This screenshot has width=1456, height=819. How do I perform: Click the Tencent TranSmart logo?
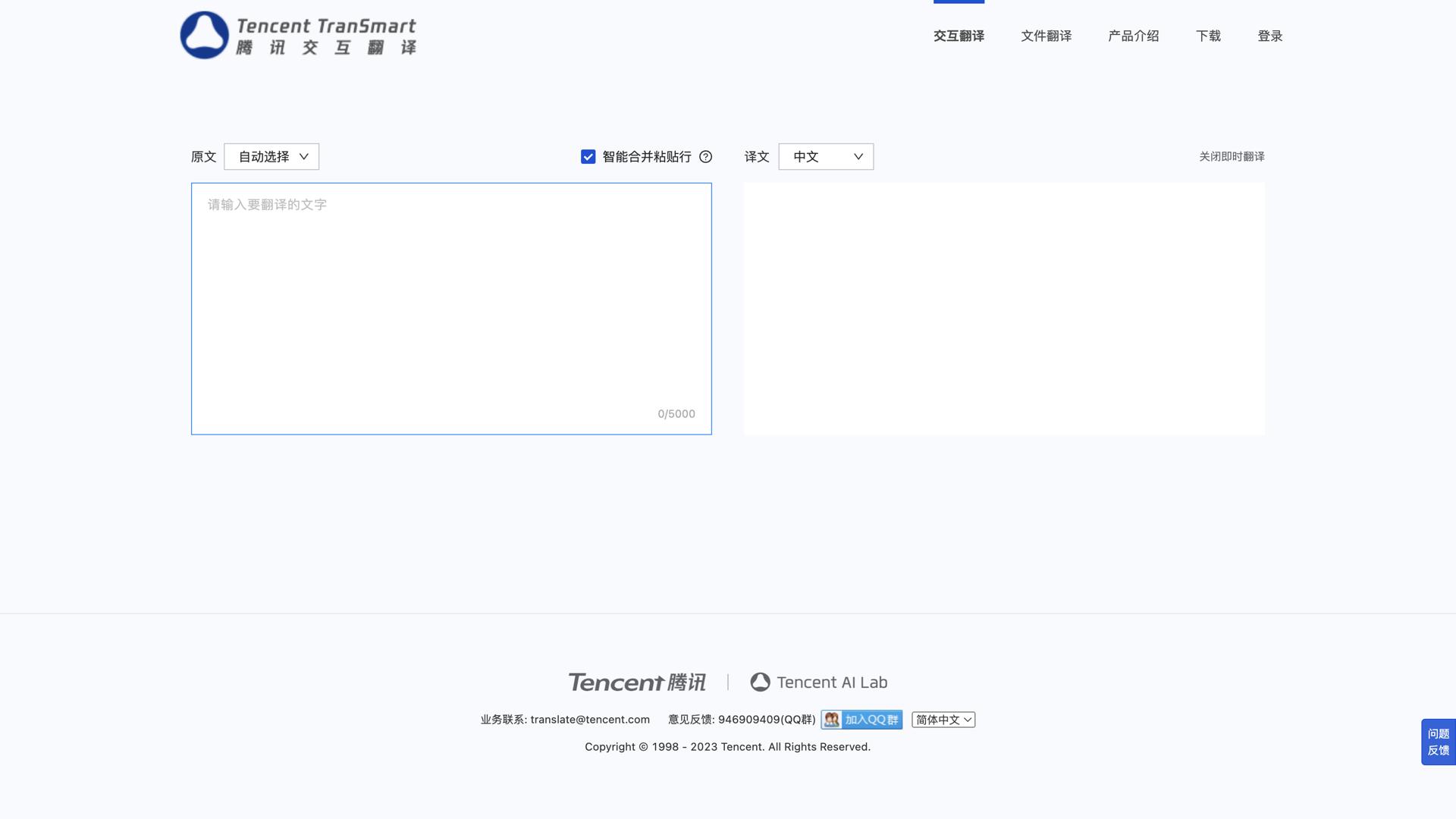(x=298, y=35)
